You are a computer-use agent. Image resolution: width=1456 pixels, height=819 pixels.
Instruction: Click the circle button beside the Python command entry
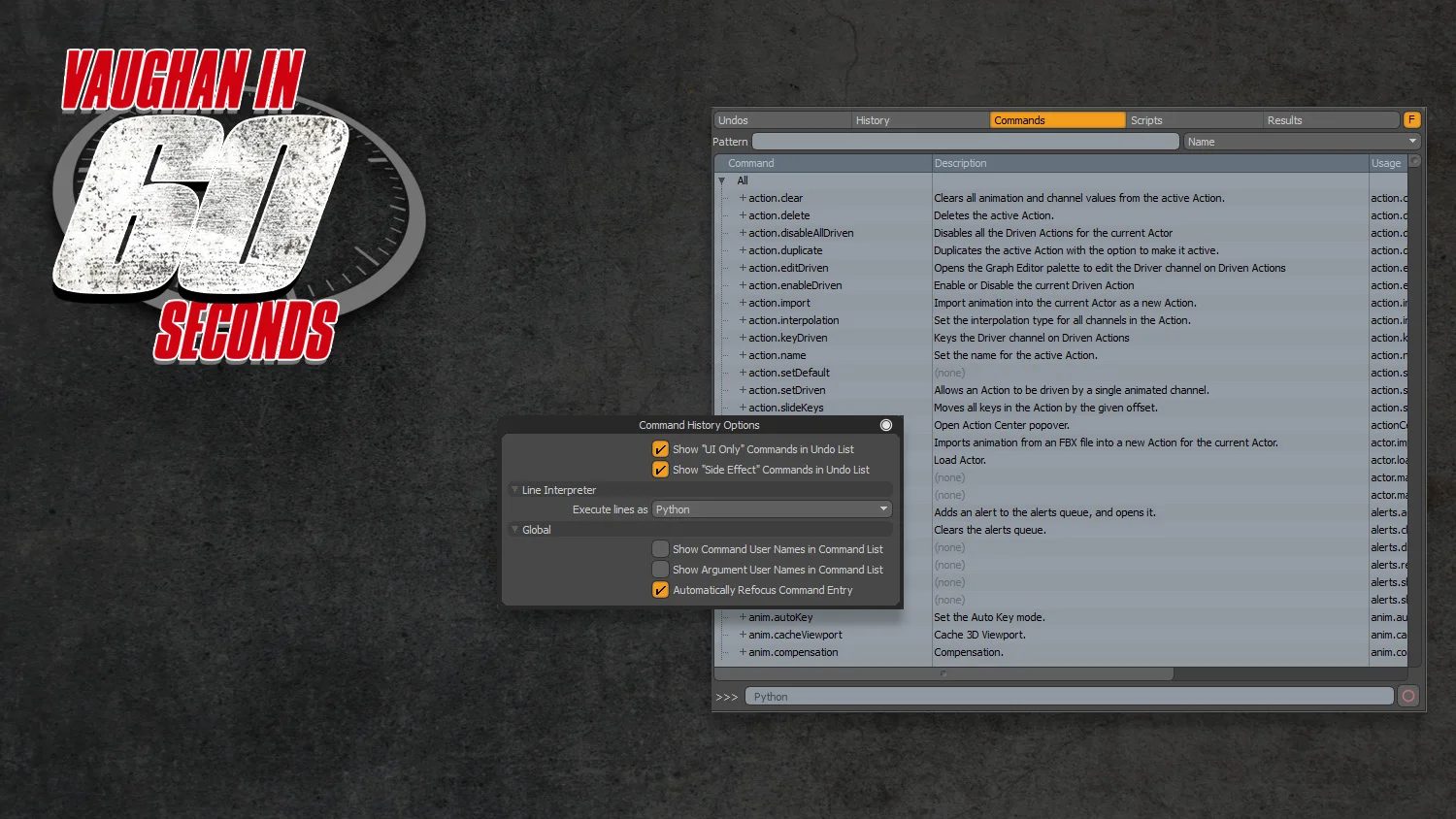tap(1408, 696)
